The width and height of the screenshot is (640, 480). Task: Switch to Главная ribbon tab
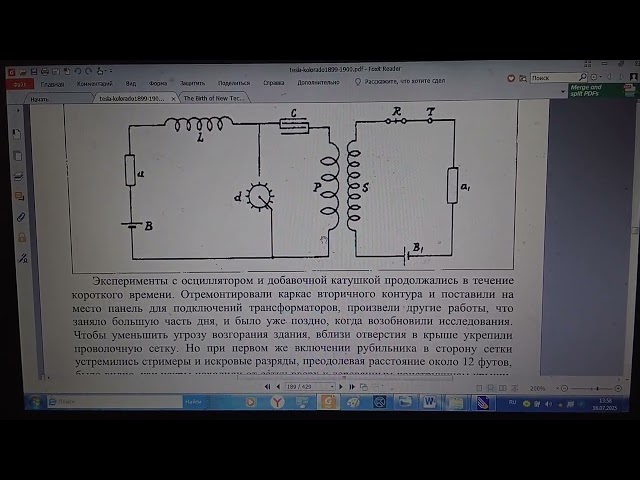tap(52, 84)
